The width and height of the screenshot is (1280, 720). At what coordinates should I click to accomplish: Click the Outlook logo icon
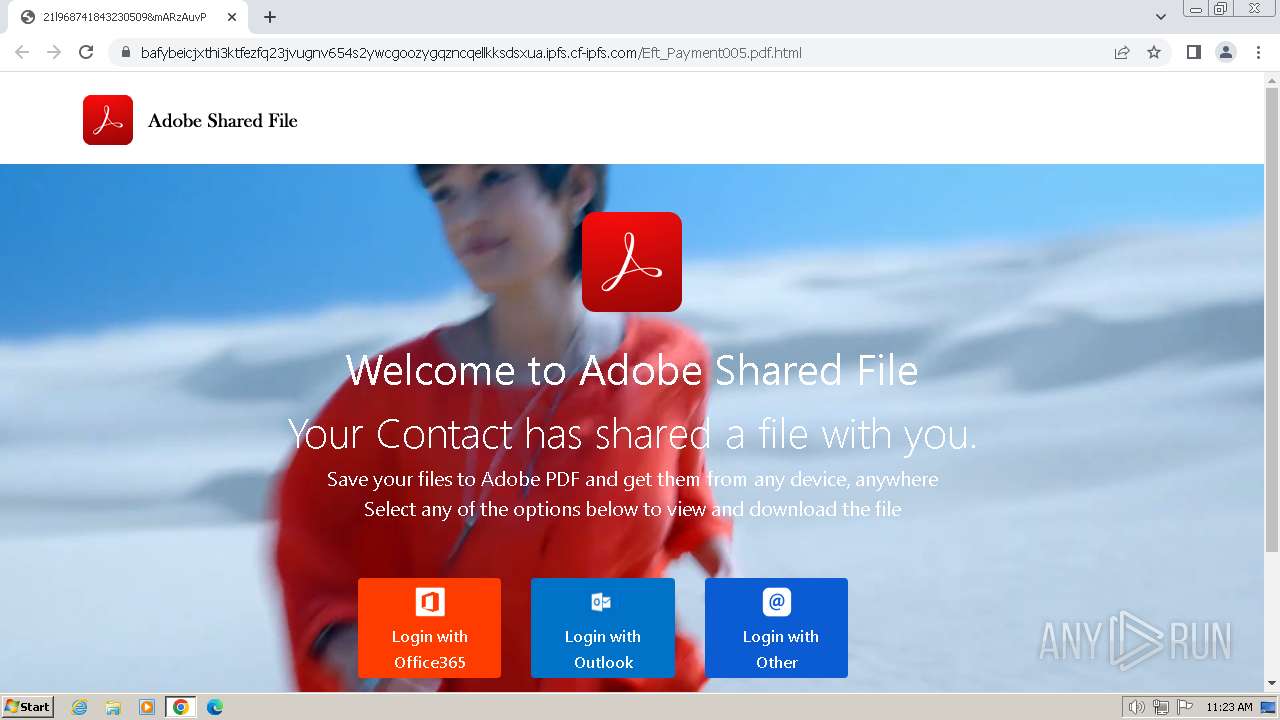(x=601, y=602)
